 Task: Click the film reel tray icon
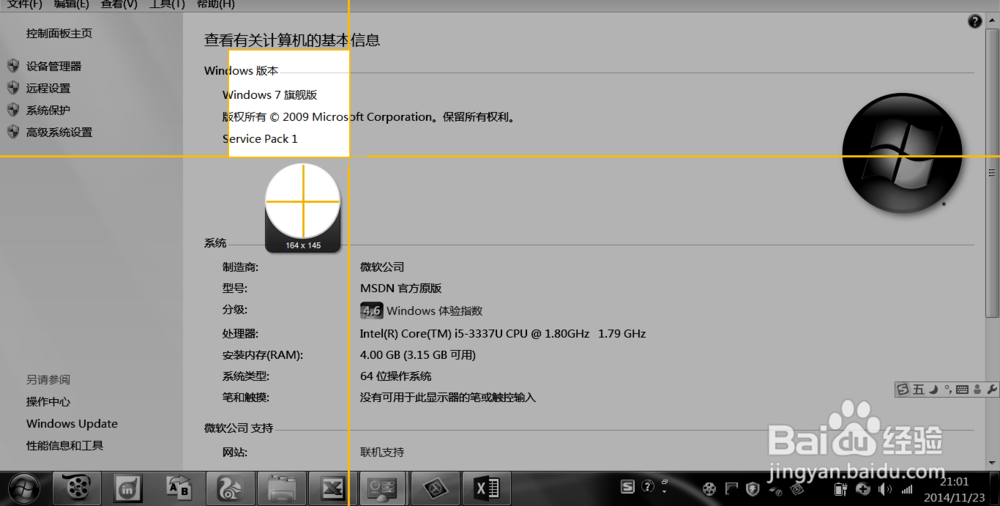point(709,489)
